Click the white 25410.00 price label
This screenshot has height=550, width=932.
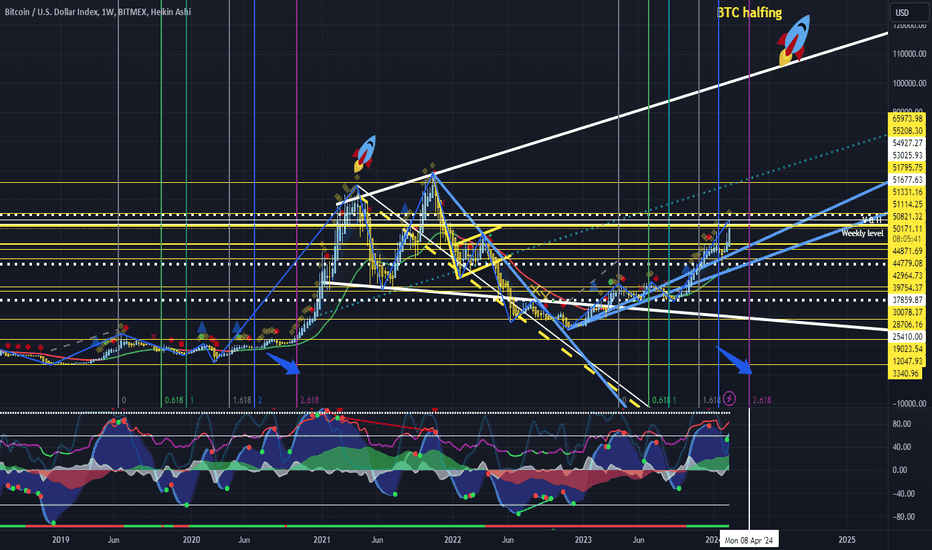908,337
